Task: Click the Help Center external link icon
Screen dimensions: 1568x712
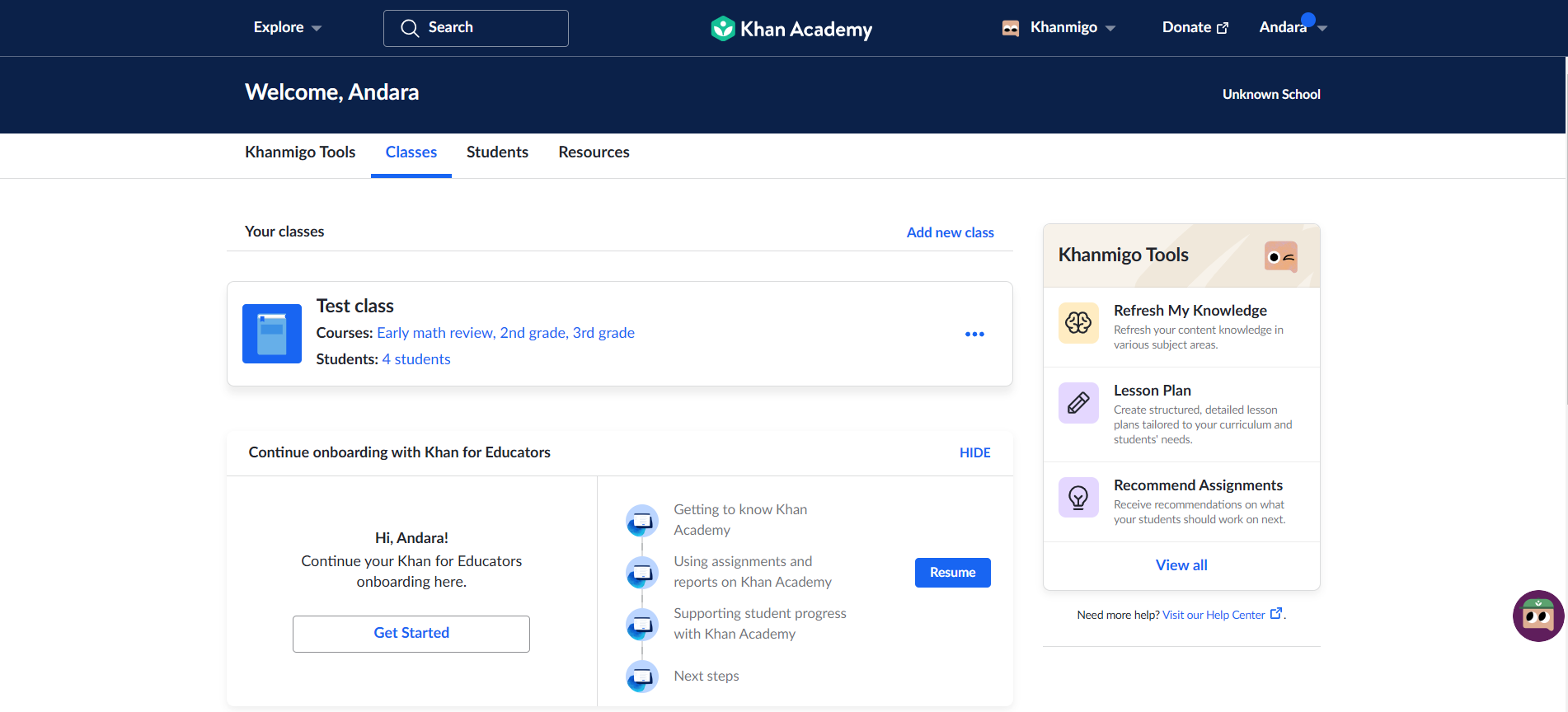Action: click(x=1276, y=613)
